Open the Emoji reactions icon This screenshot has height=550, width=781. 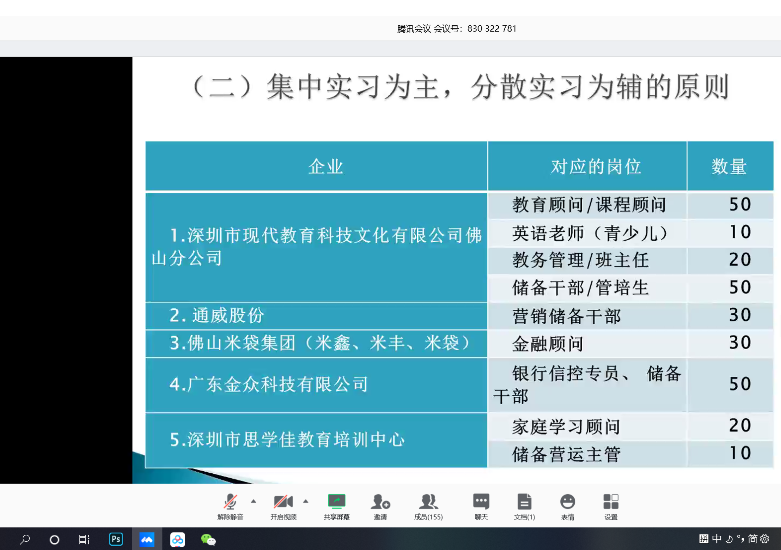[x=568, y=502]
